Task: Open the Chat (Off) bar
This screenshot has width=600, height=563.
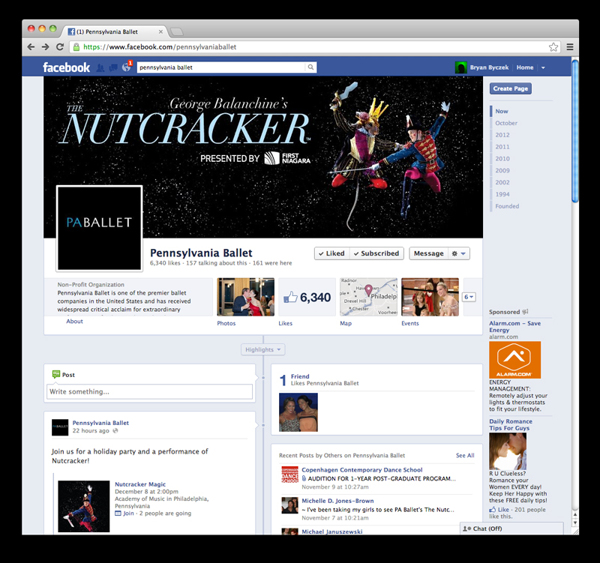Action: point(512,529)
